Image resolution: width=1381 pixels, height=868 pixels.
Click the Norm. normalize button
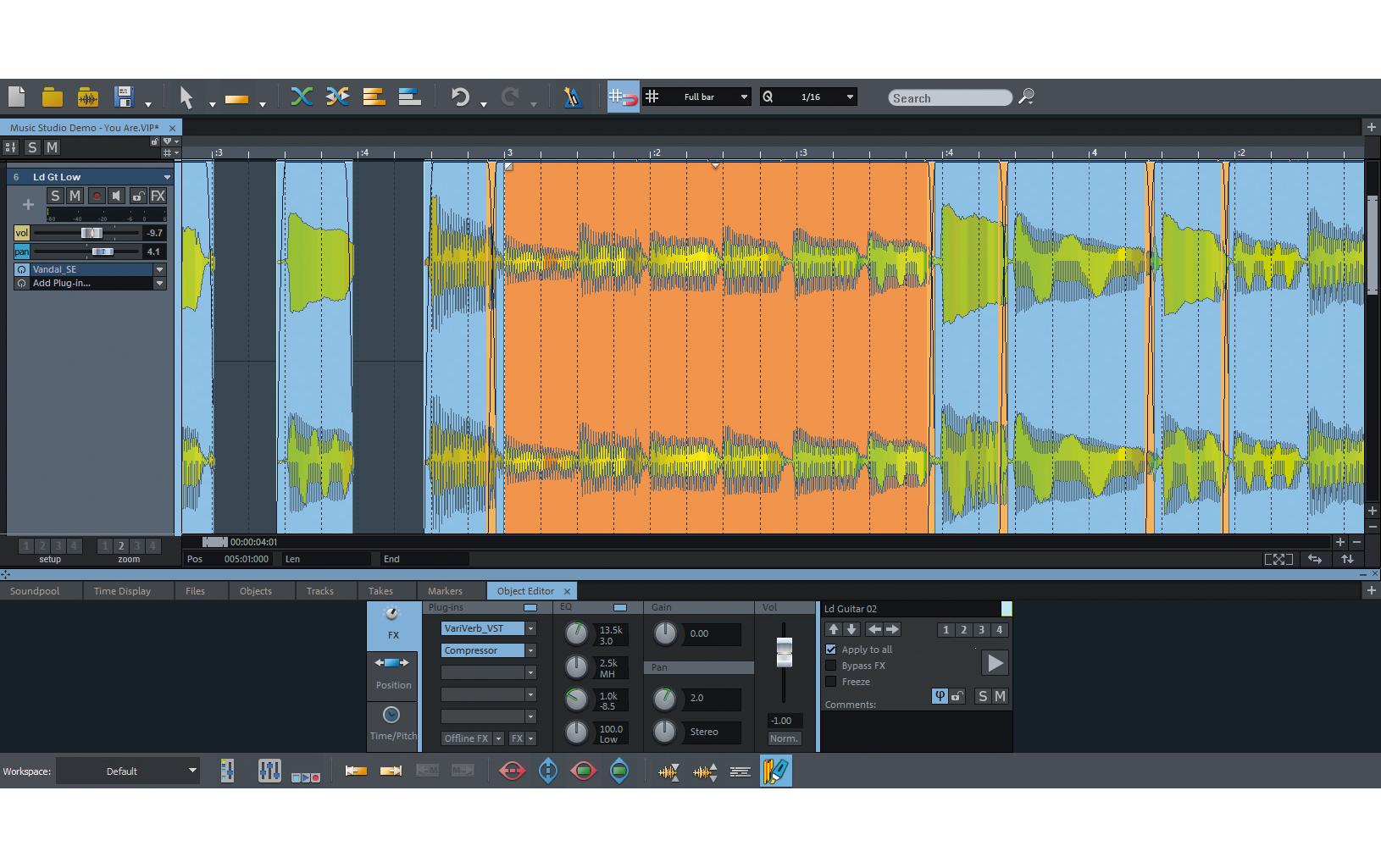[784, 738]
